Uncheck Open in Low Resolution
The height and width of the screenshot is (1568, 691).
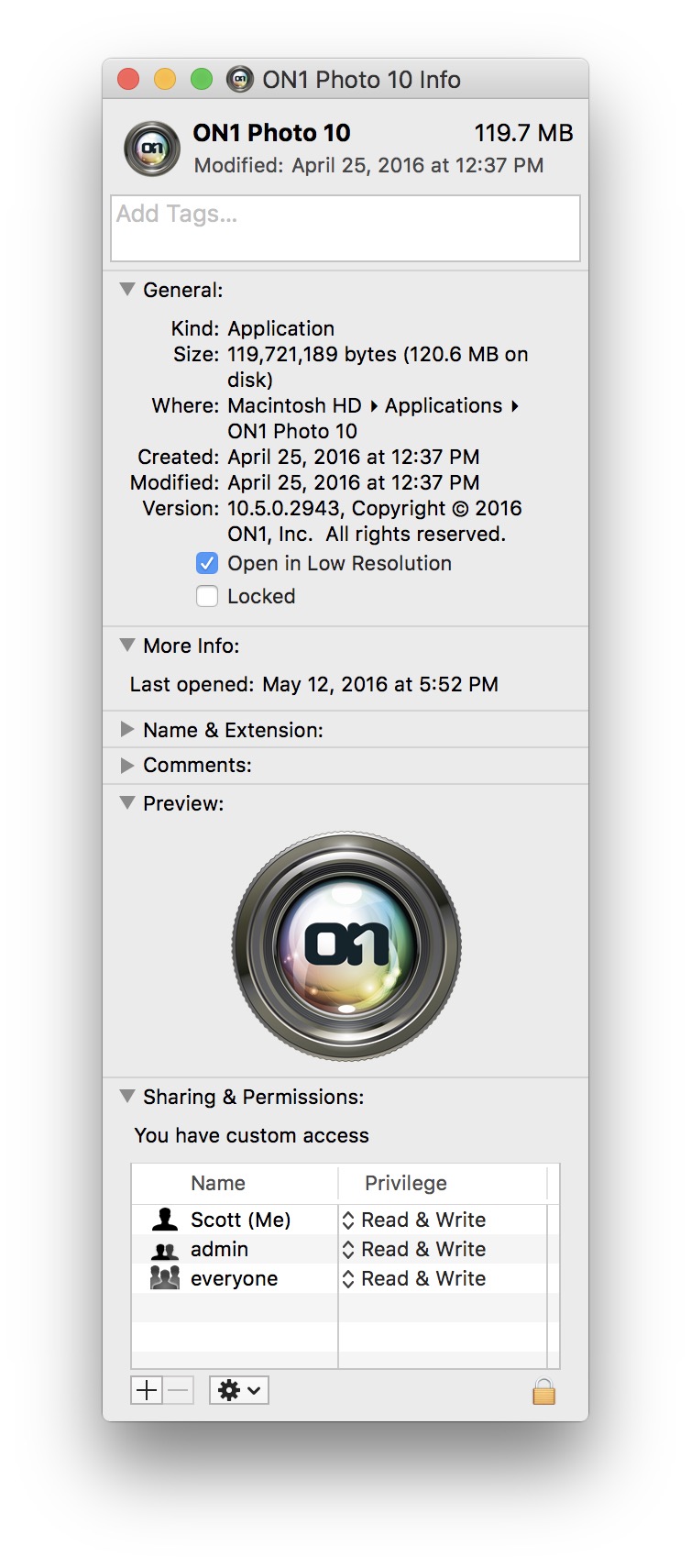[x=207, y=563]
